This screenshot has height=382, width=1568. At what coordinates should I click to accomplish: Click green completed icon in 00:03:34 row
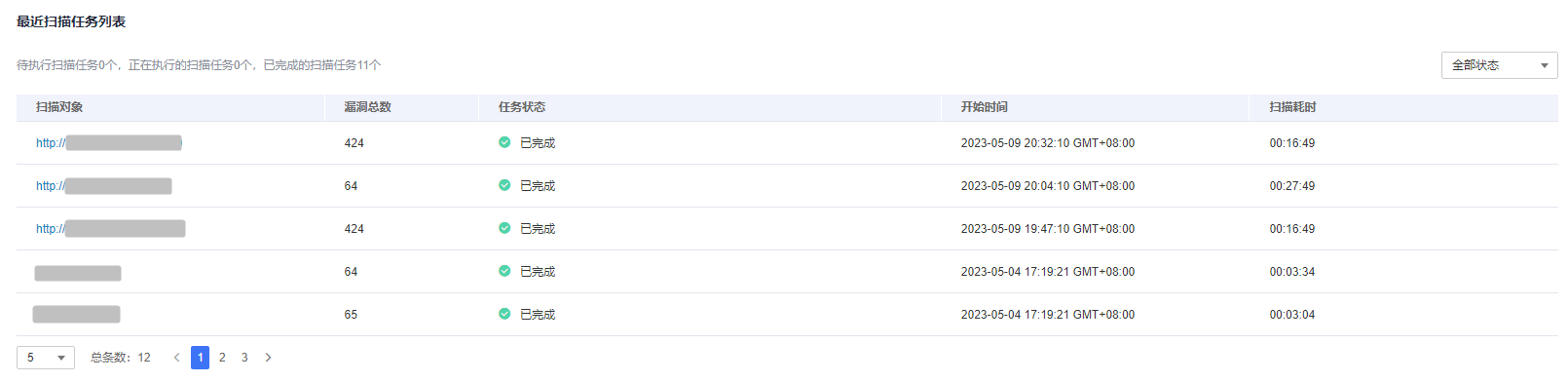[504, 271]
